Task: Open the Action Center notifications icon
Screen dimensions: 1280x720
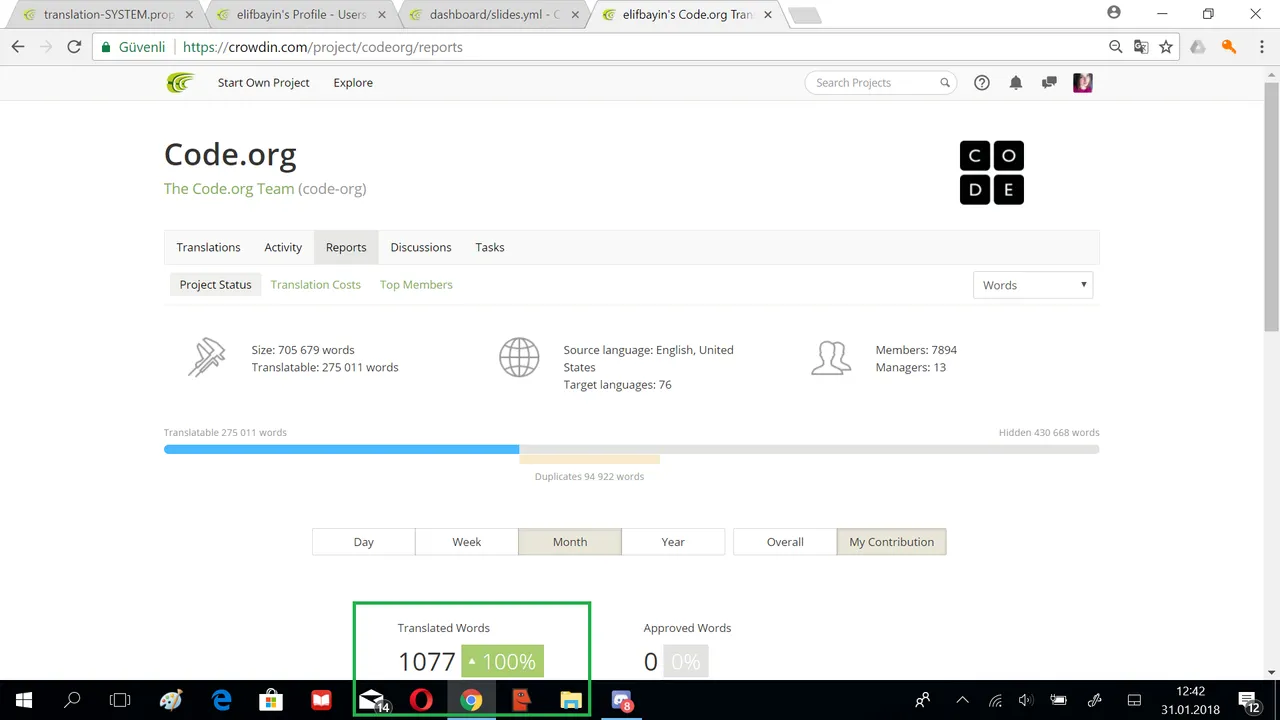Action: click(1248, 700)
